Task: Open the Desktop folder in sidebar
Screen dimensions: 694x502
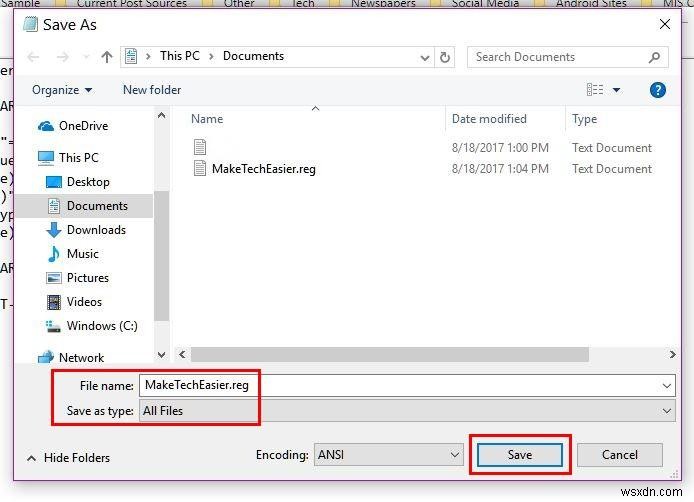Action: [x=88, y=182]
